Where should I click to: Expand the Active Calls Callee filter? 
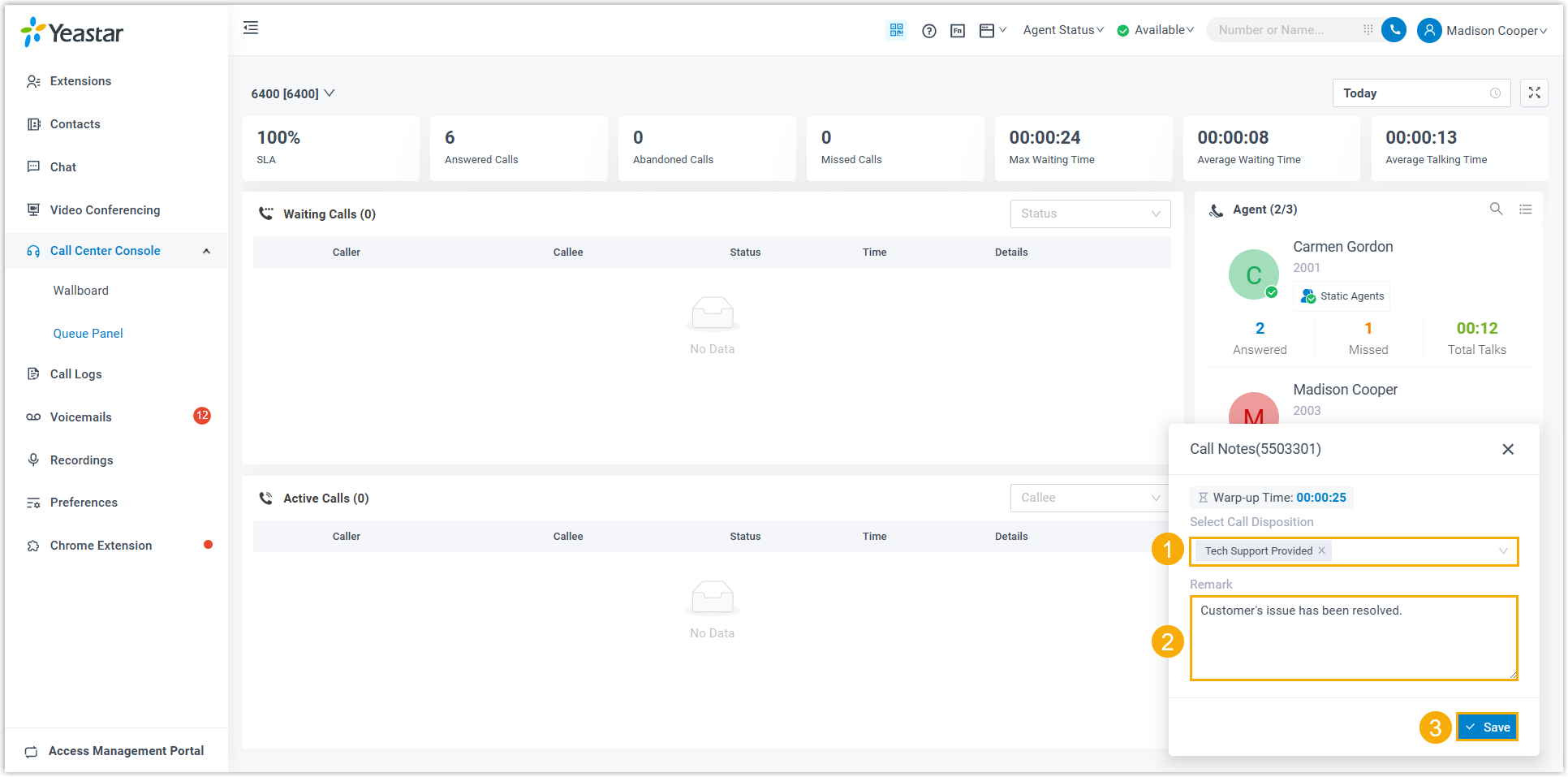1089,498
